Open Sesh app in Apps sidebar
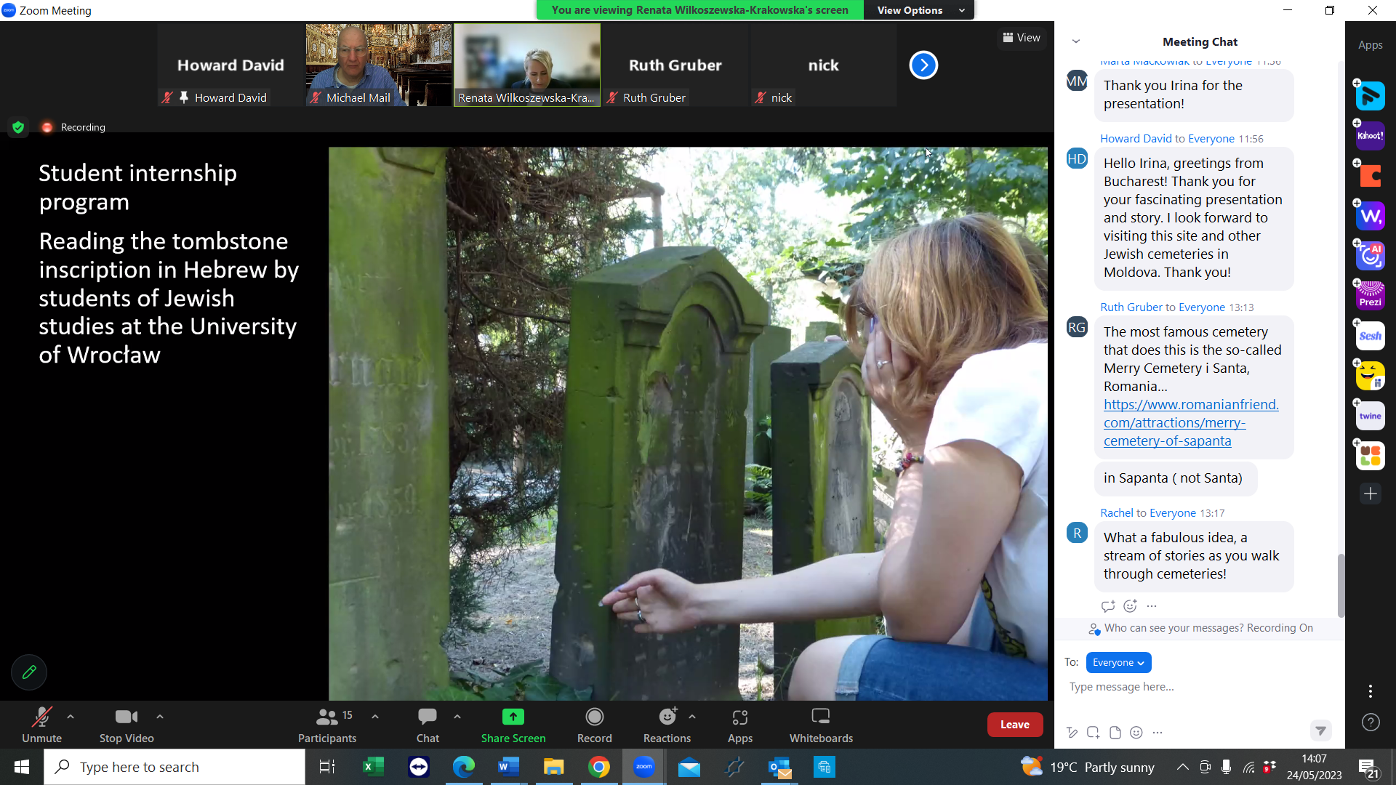This screenshot has height=786, width=1396. [x=1370, y=336]
